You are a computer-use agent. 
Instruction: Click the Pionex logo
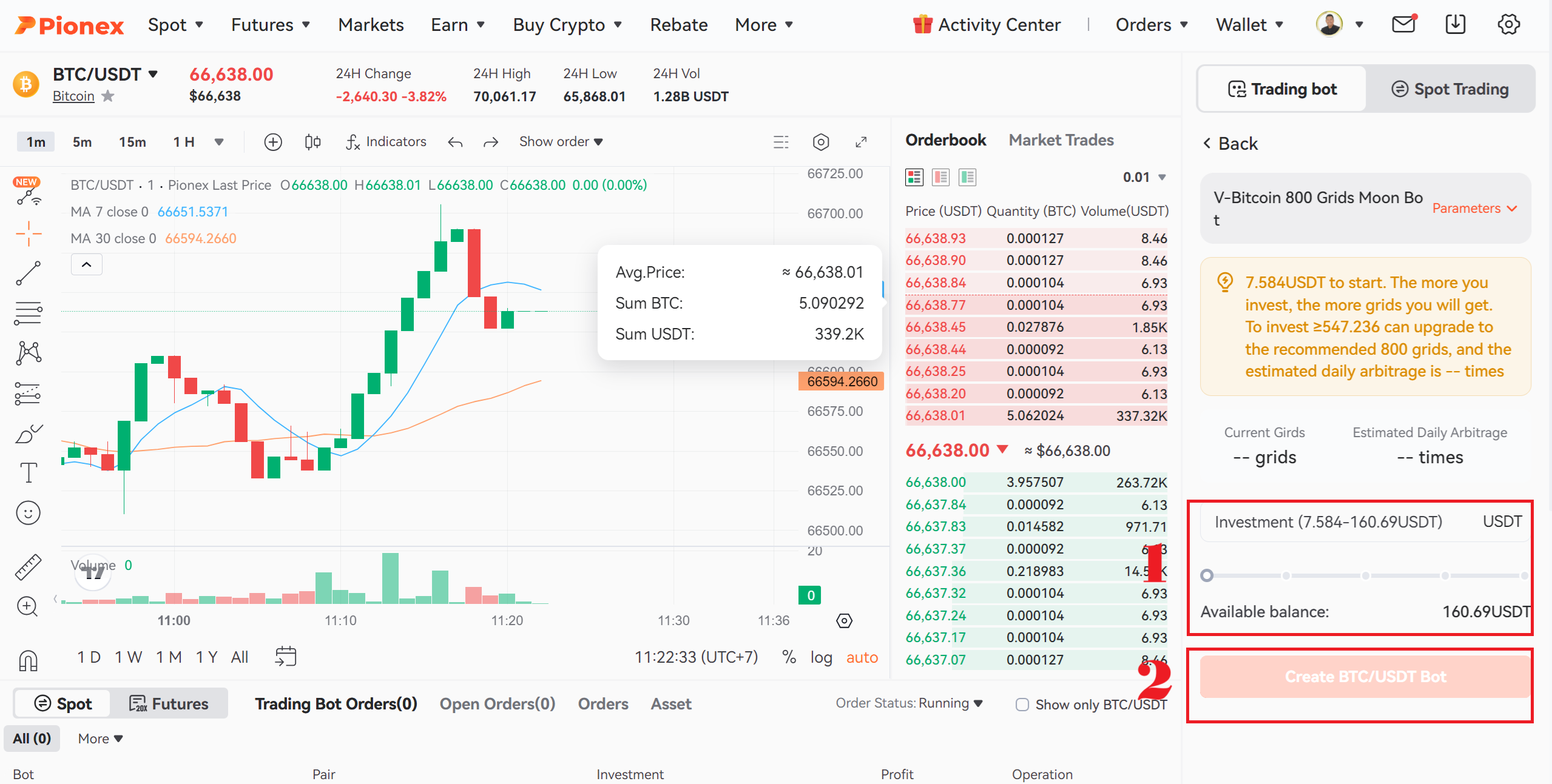coord(69,25)
